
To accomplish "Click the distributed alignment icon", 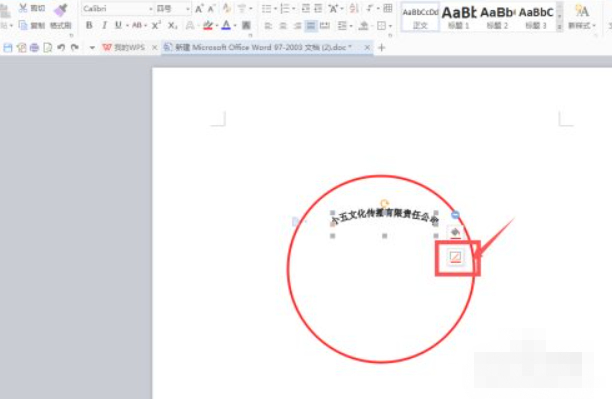I will coord(325,26).
